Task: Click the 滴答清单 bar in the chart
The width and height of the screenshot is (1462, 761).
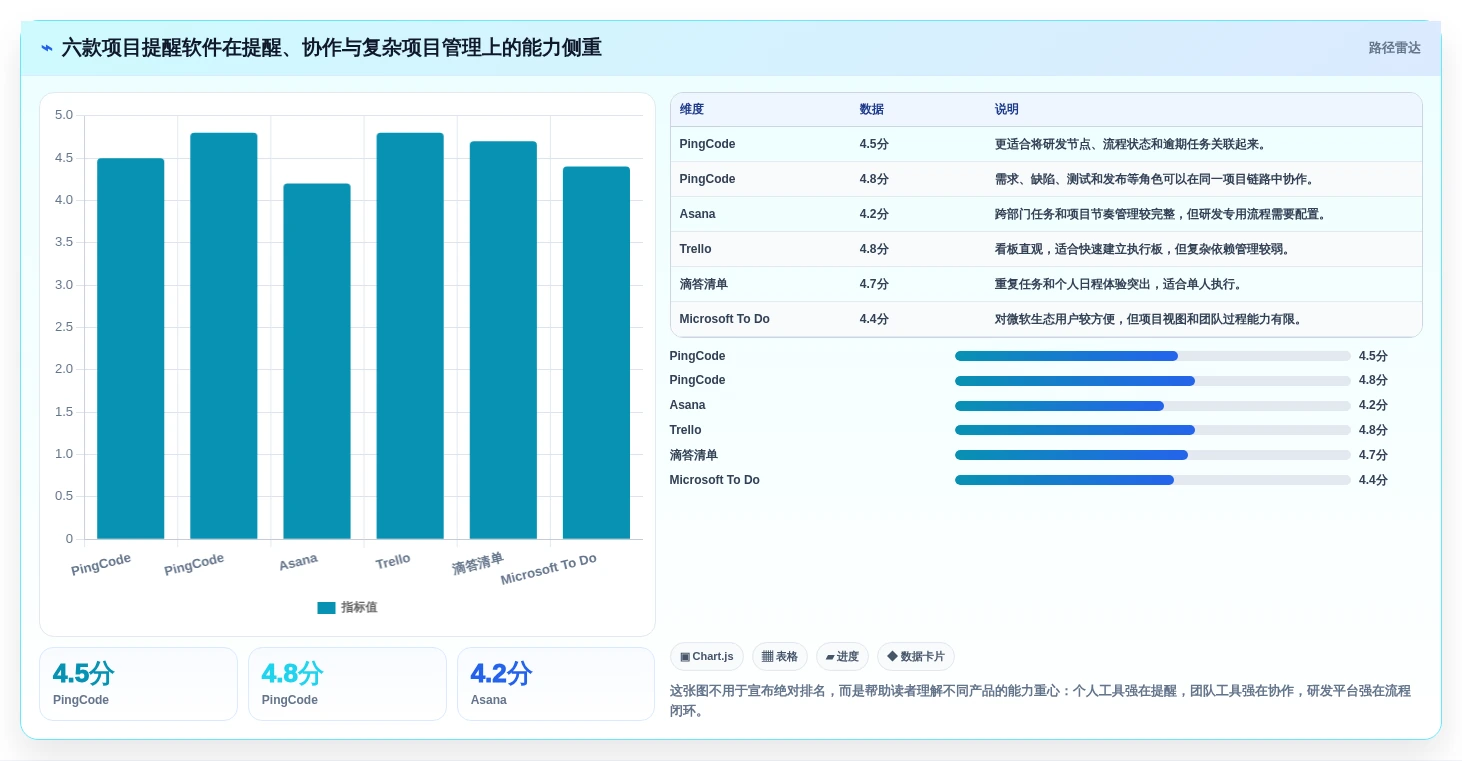Action: (503, 340)
